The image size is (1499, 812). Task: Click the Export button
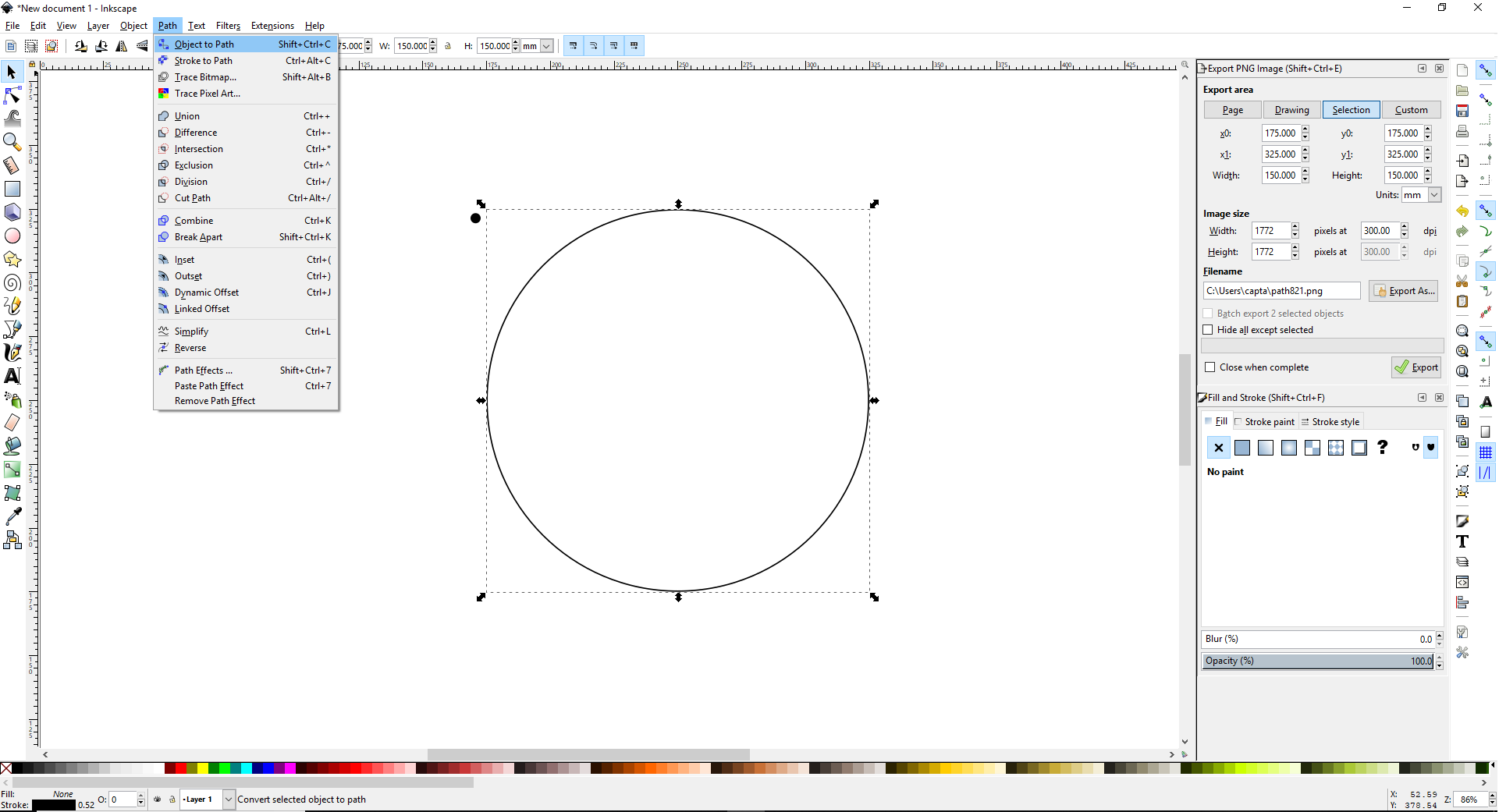[1416, 367]
